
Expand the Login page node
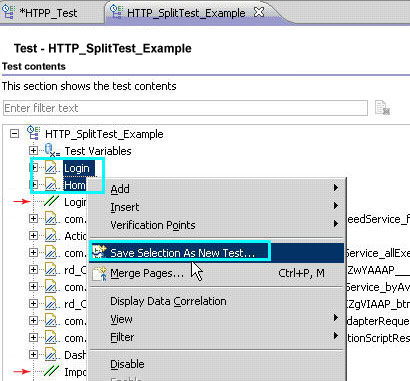click(33, 167)
